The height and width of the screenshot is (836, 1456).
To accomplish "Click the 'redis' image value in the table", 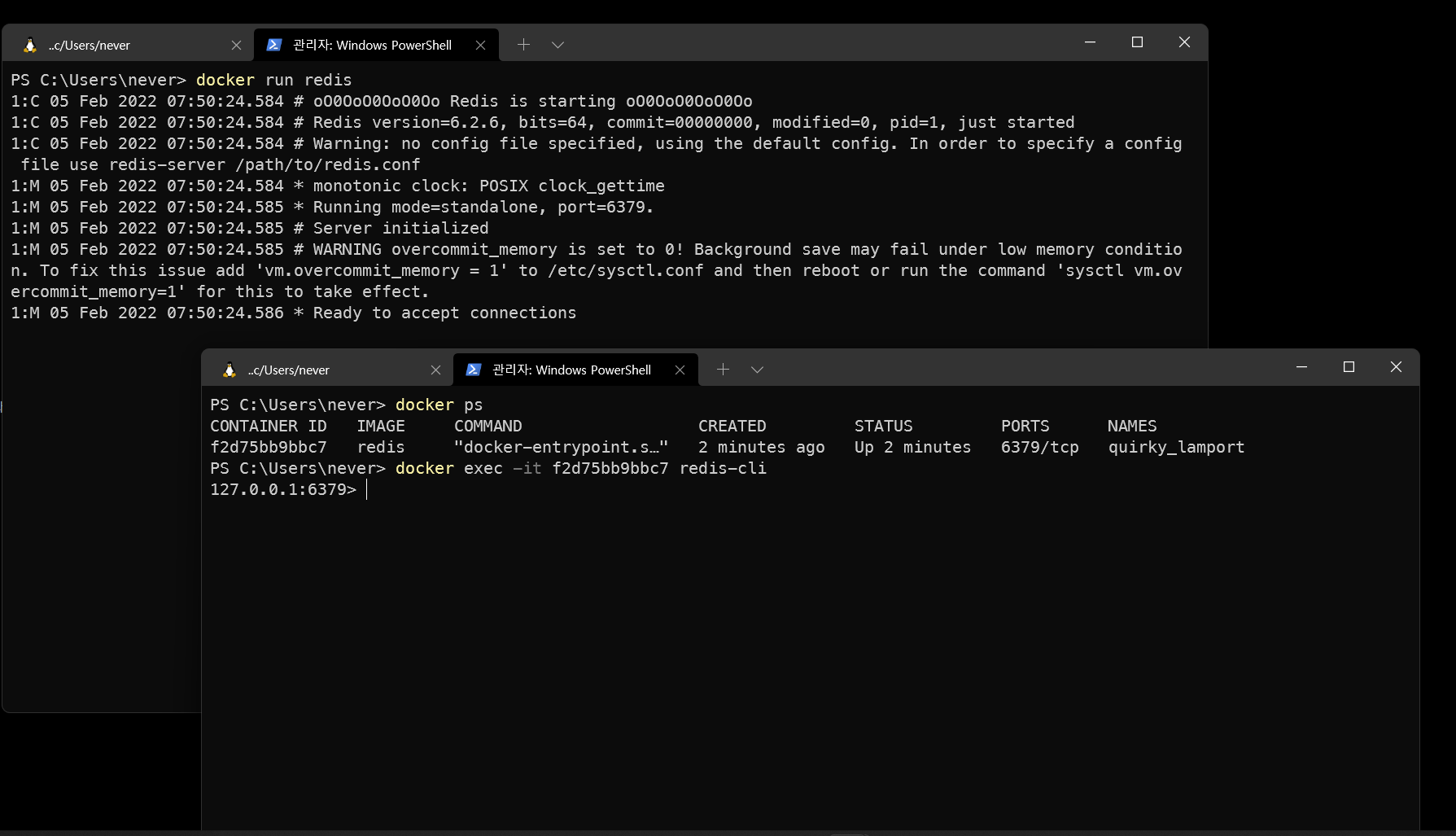I will point(381,447).
